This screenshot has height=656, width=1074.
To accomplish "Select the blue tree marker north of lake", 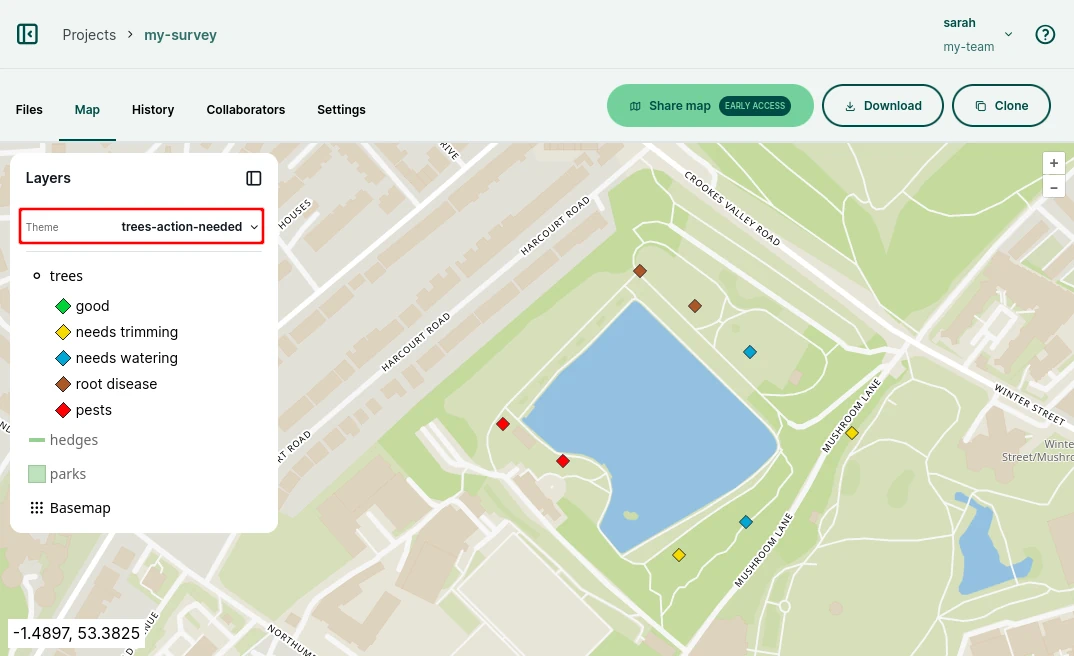I will [x=750, y=352].
